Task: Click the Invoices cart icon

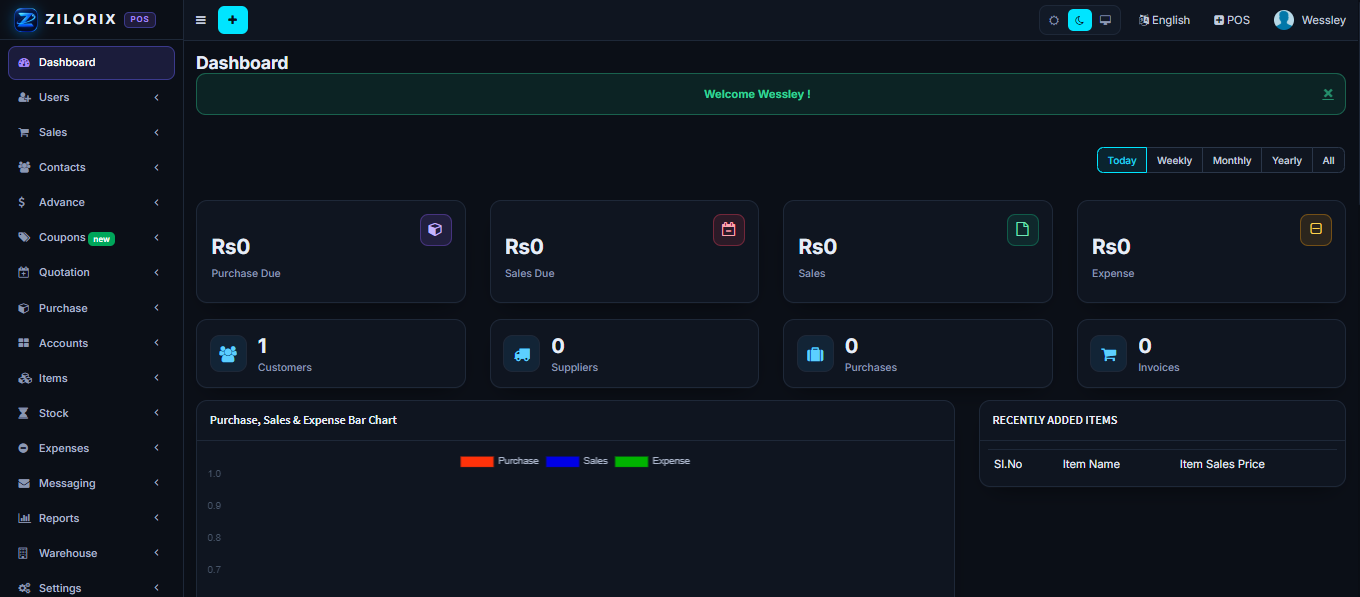Action: [1108, 354]
